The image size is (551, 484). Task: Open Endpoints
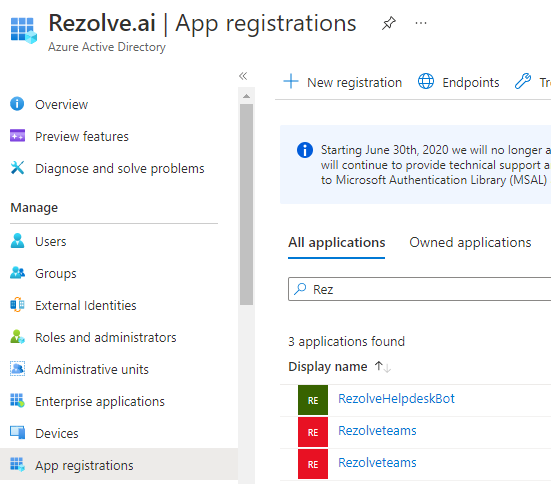click(471, 83)
